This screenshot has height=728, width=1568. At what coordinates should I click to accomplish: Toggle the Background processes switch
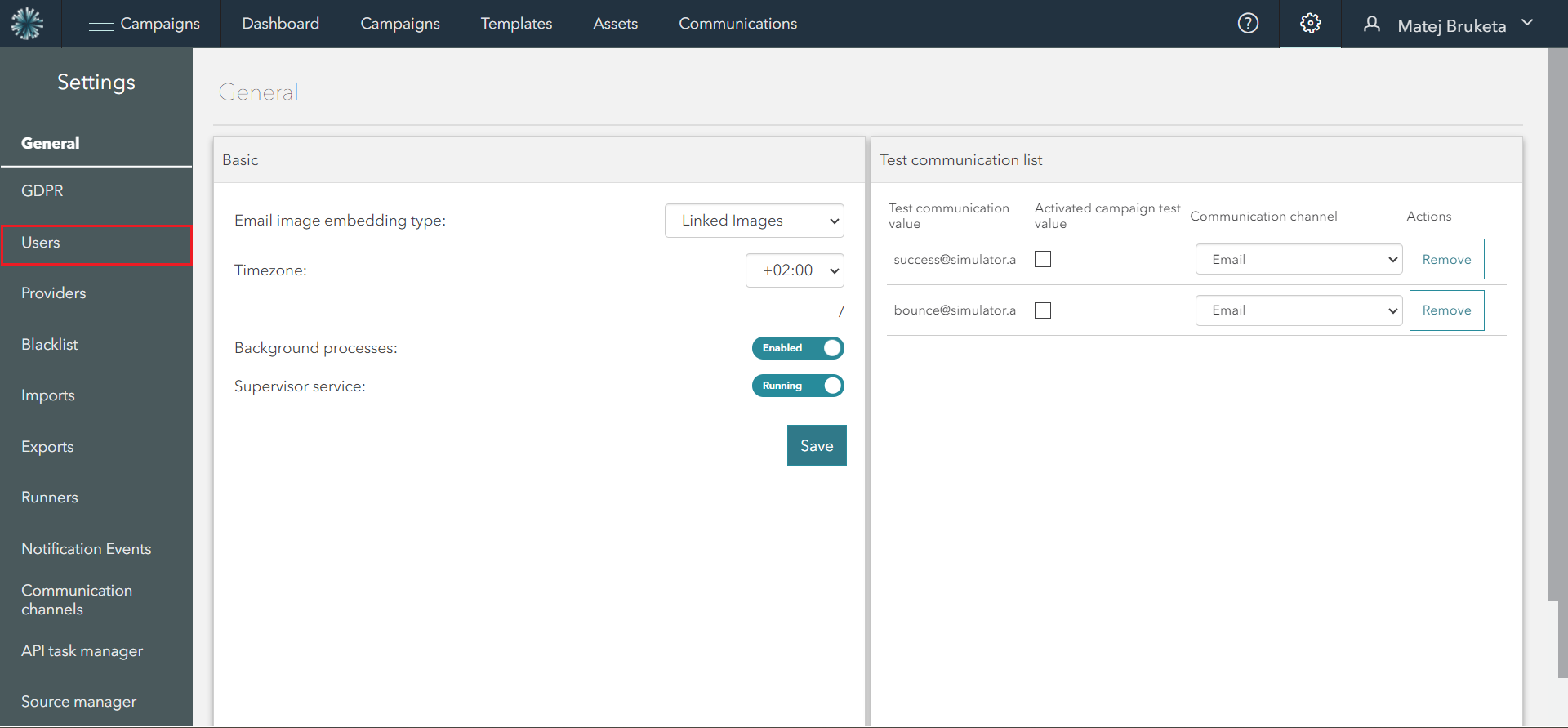pos(797,348)
